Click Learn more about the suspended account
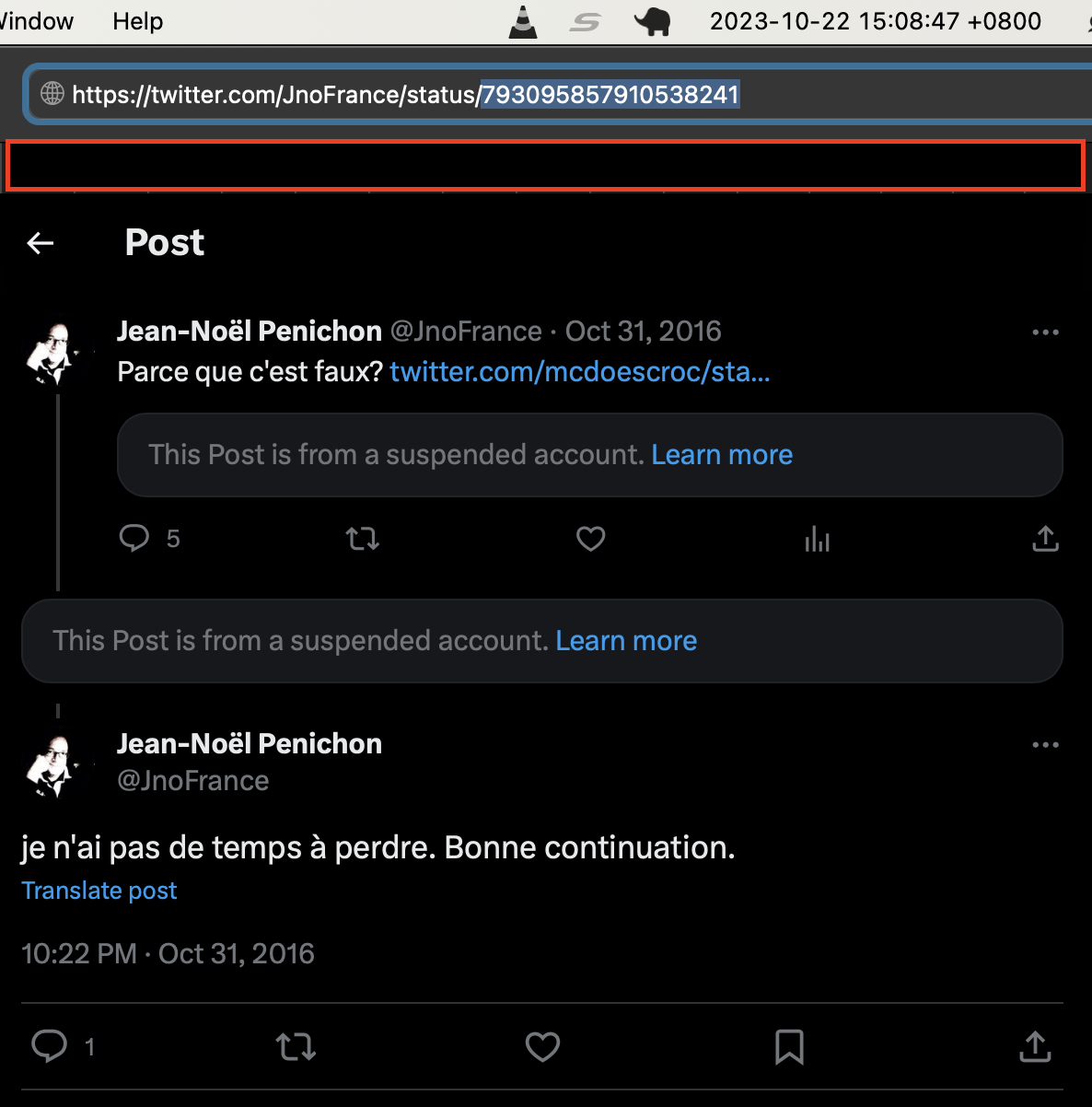This screenshot has width=1092, height=1107. click(x=722, y=454)
